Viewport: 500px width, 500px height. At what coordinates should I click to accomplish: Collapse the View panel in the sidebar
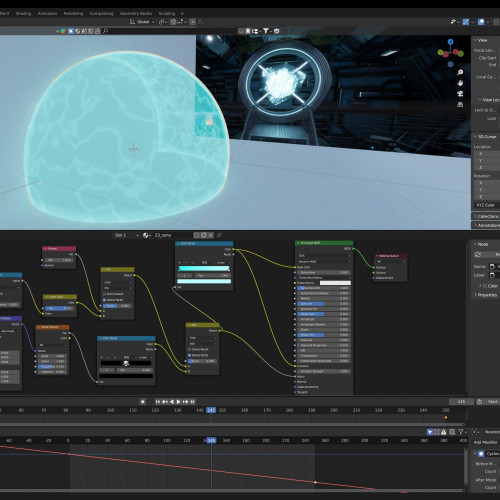pos(482,40)
